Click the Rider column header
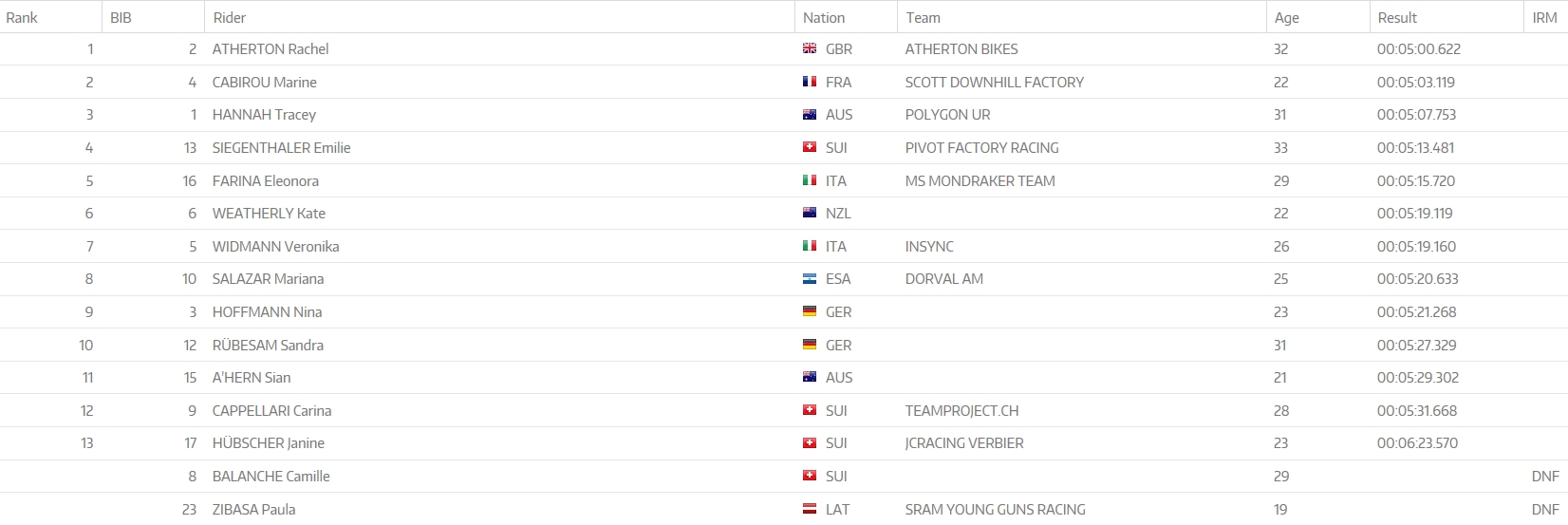 [x=230, y=18]
